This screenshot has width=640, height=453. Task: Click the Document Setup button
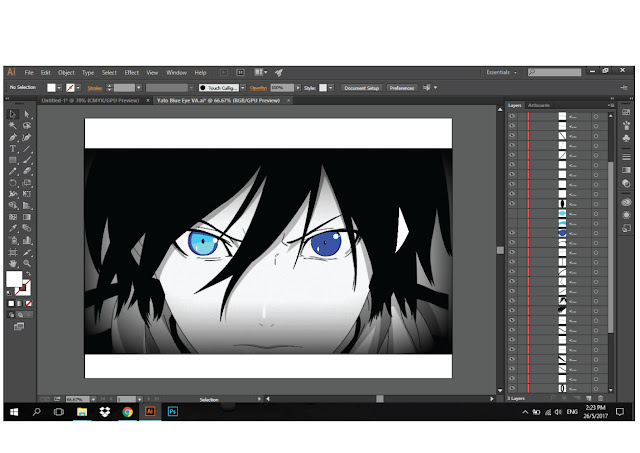tap(362, 88)
